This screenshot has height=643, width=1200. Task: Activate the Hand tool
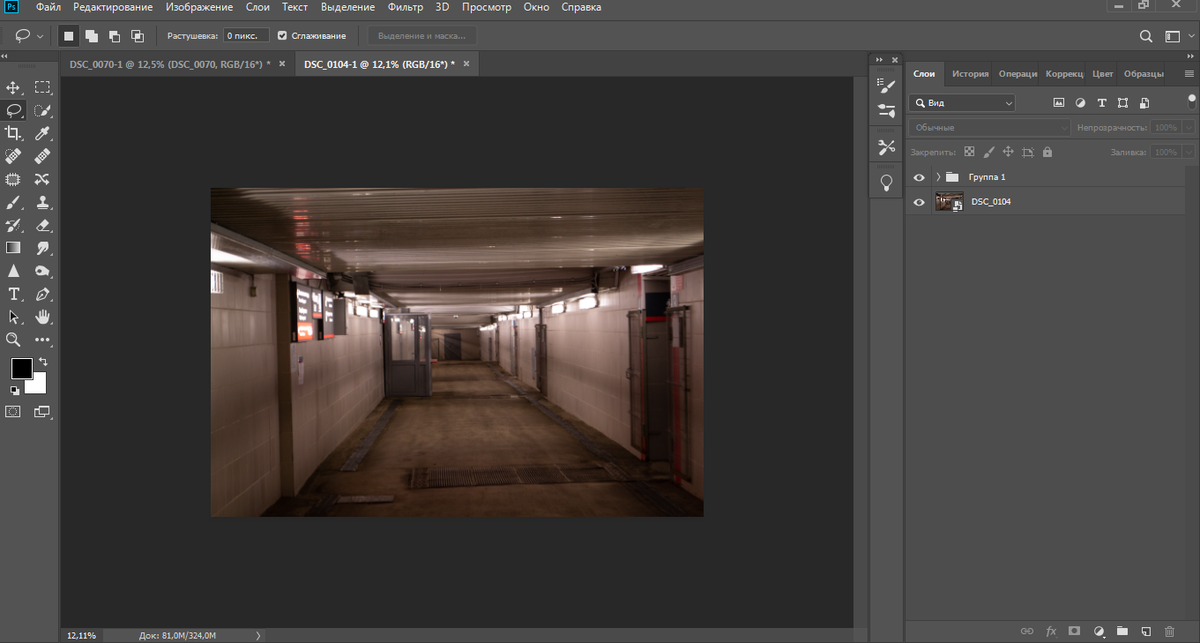coord(42,317)
